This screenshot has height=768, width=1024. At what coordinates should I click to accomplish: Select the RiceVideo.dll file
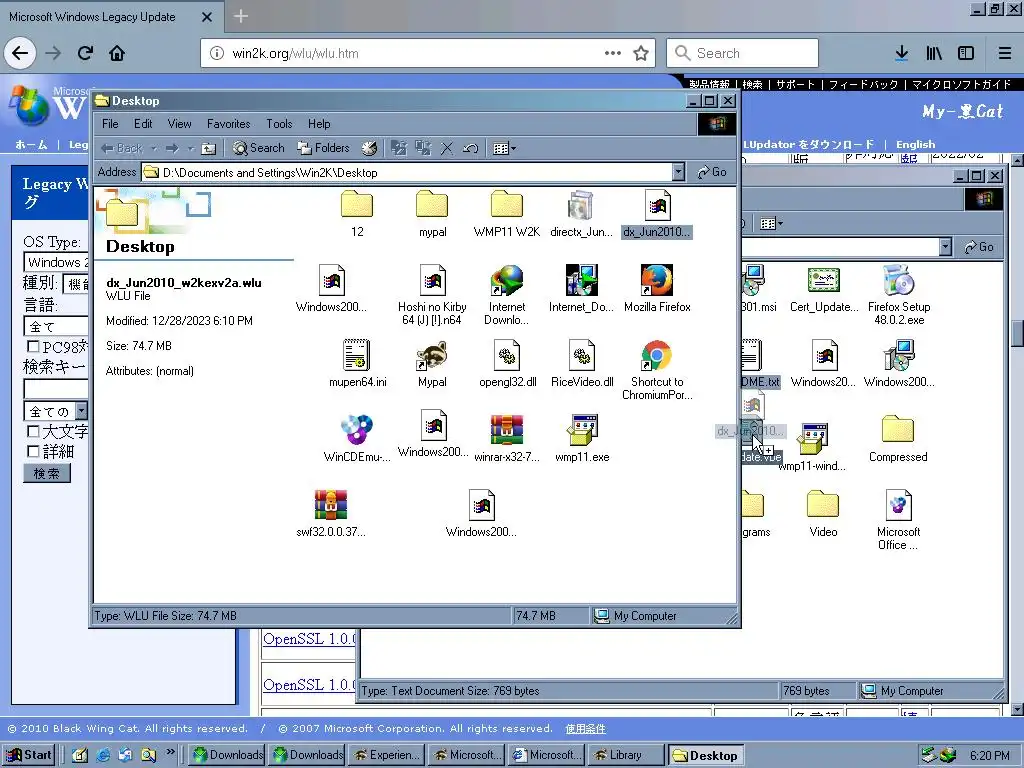click(581, 355)
